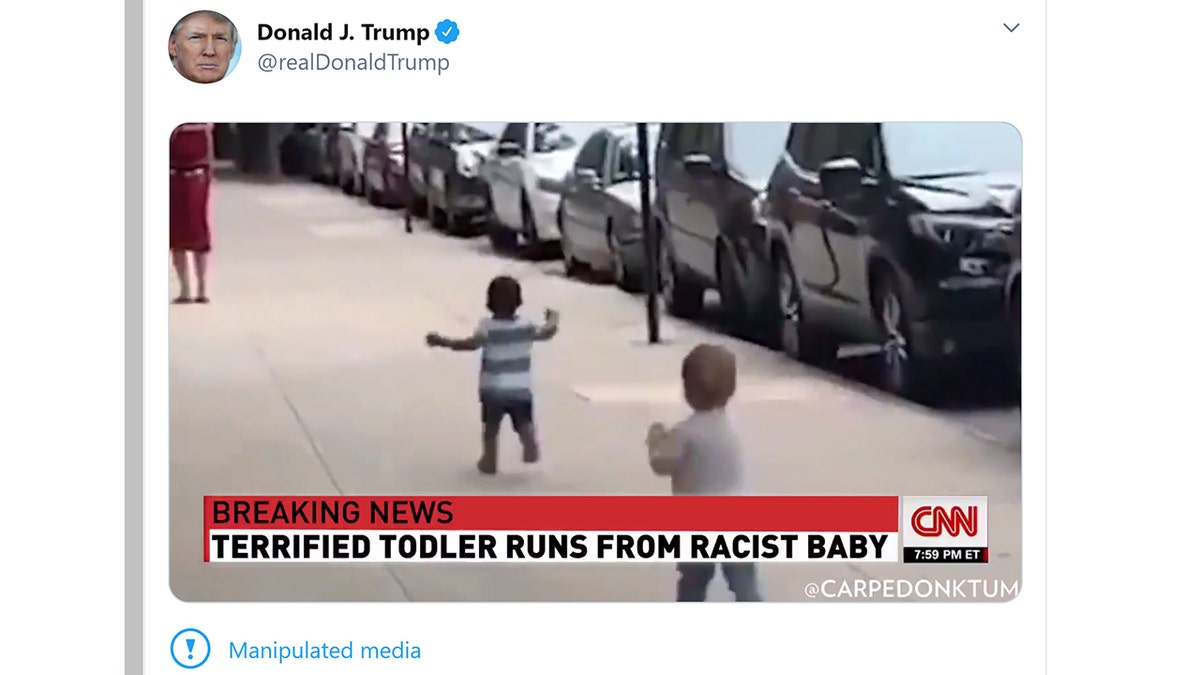Click the white car parked on street

(525, 185)
